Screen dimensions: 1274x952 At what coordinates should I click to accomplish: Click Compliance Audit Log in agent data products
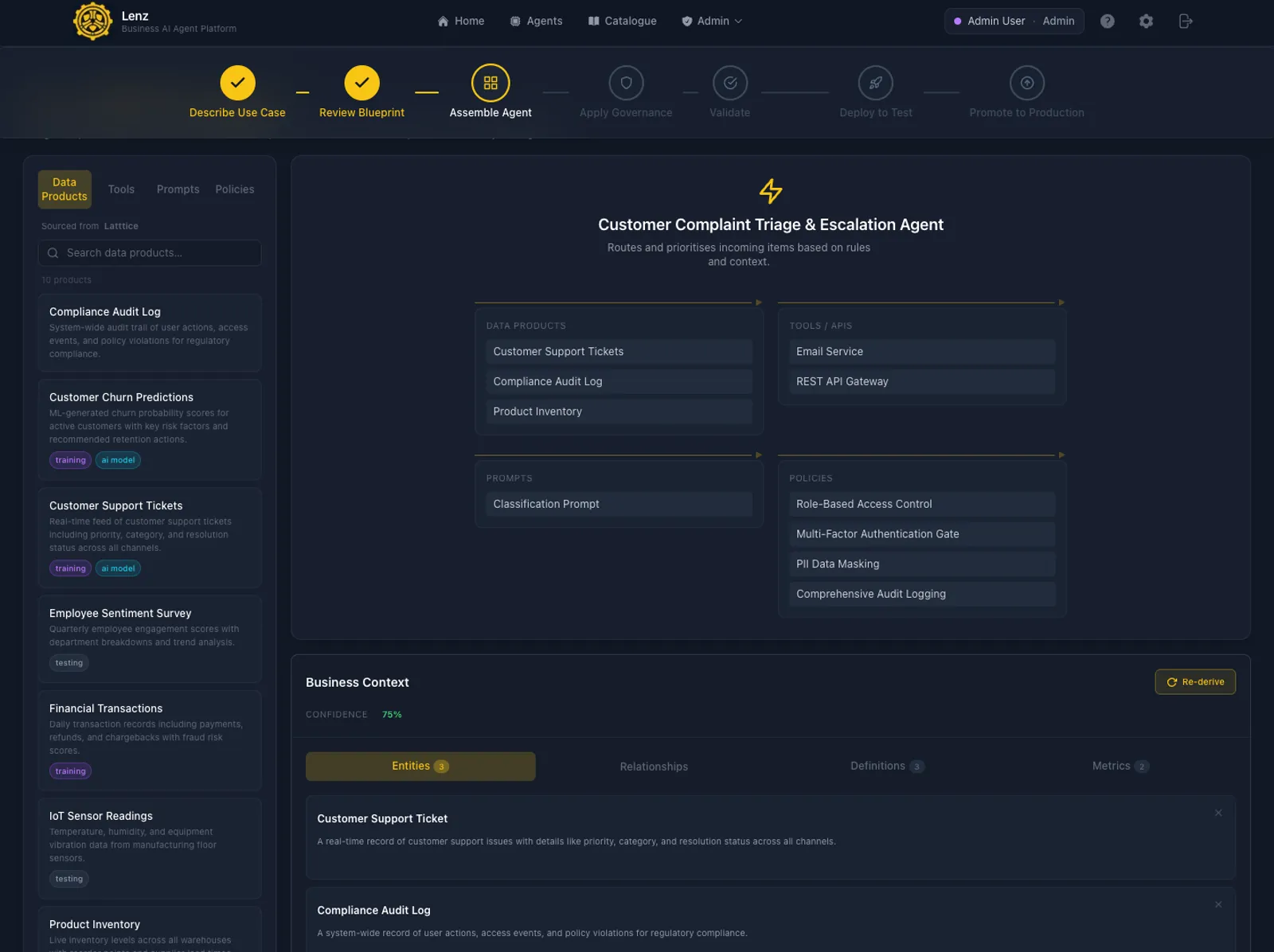tap(619, 382)
